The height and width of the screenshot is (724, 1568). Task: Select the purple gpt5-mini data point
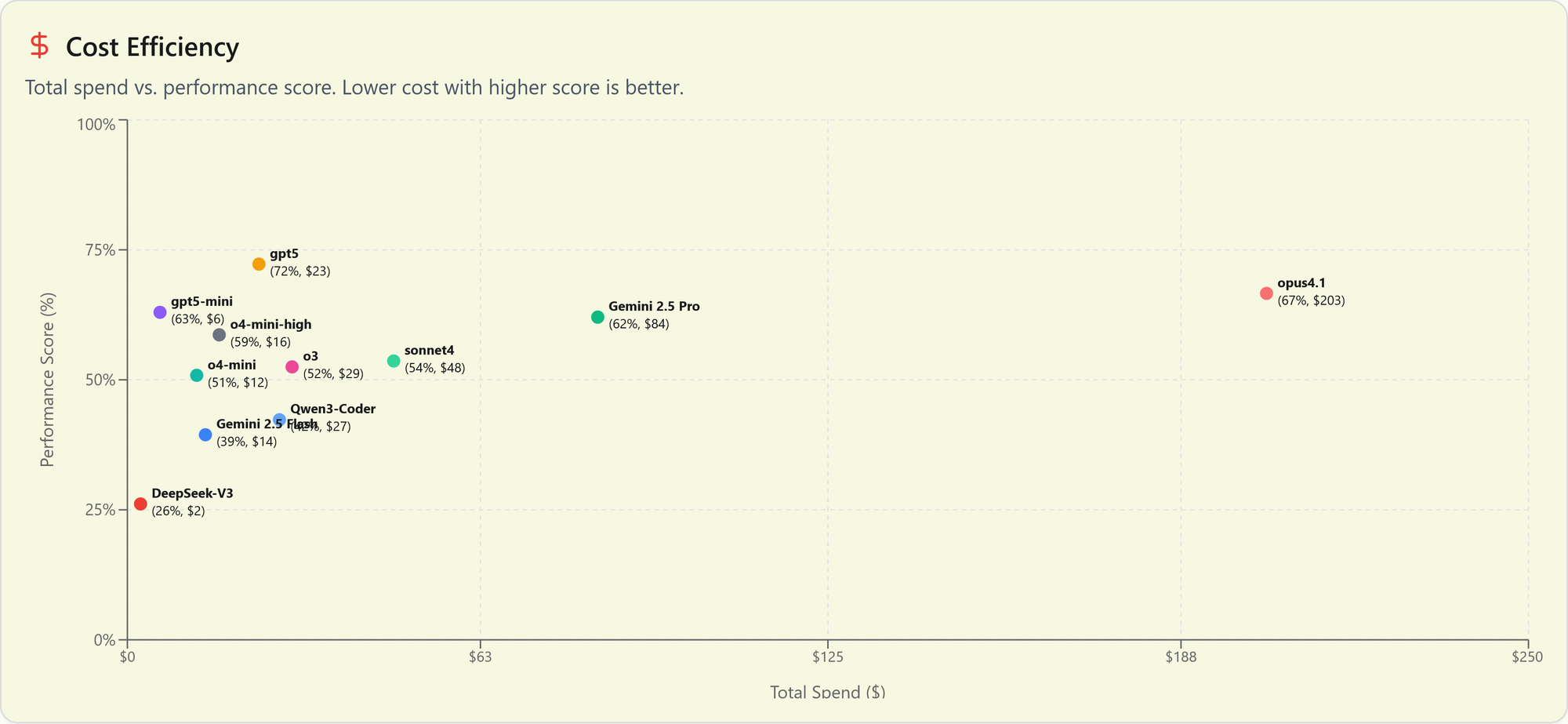(160, 312)
